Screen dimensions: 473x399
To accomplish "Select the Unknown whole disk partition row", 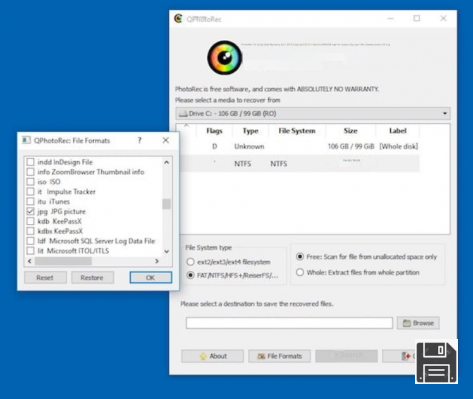I will coord(300,146).
